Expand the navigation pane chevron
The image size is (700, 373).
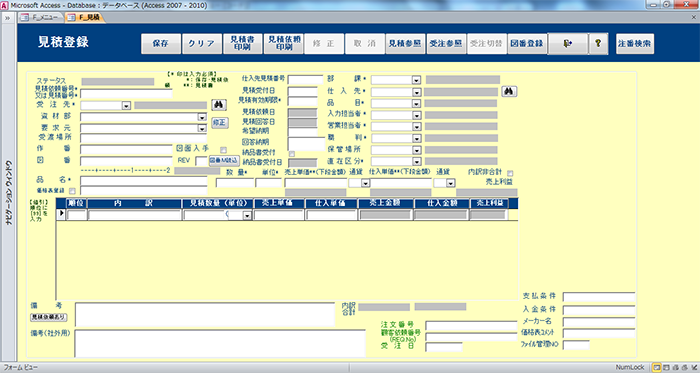point(8,18)
